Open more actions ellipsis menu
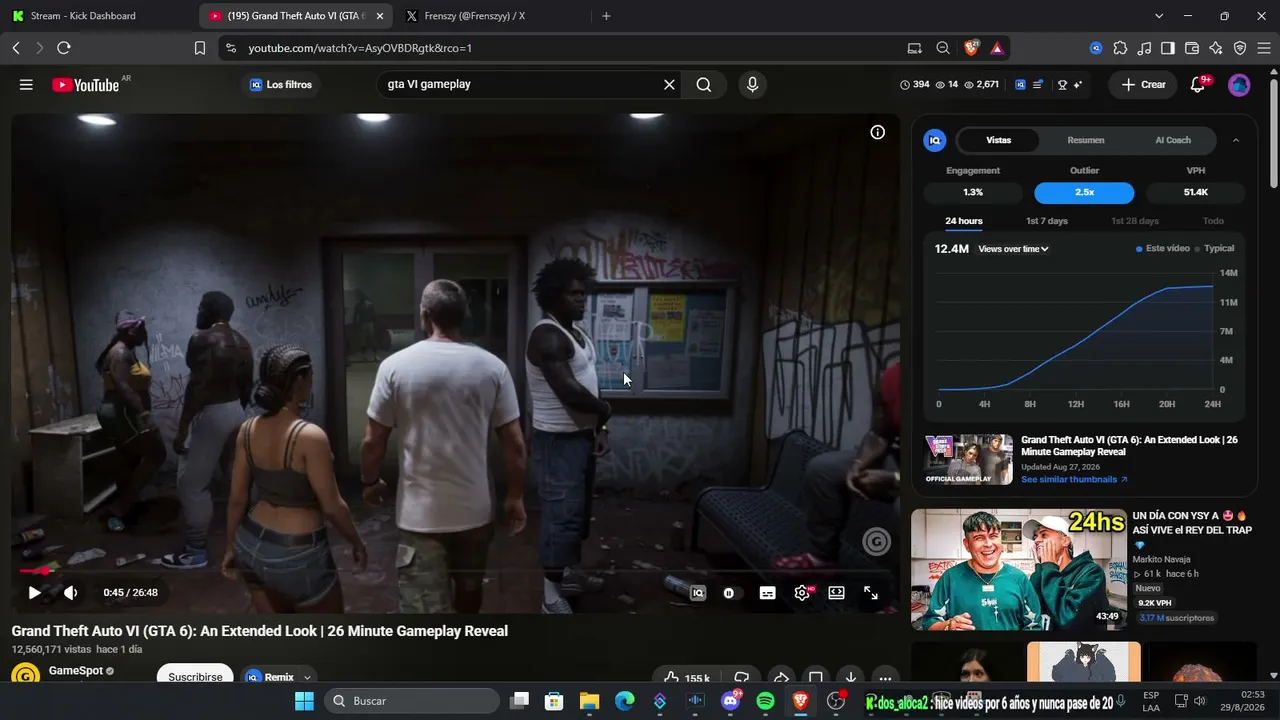The image size is (1280, 720). point(885,678)
